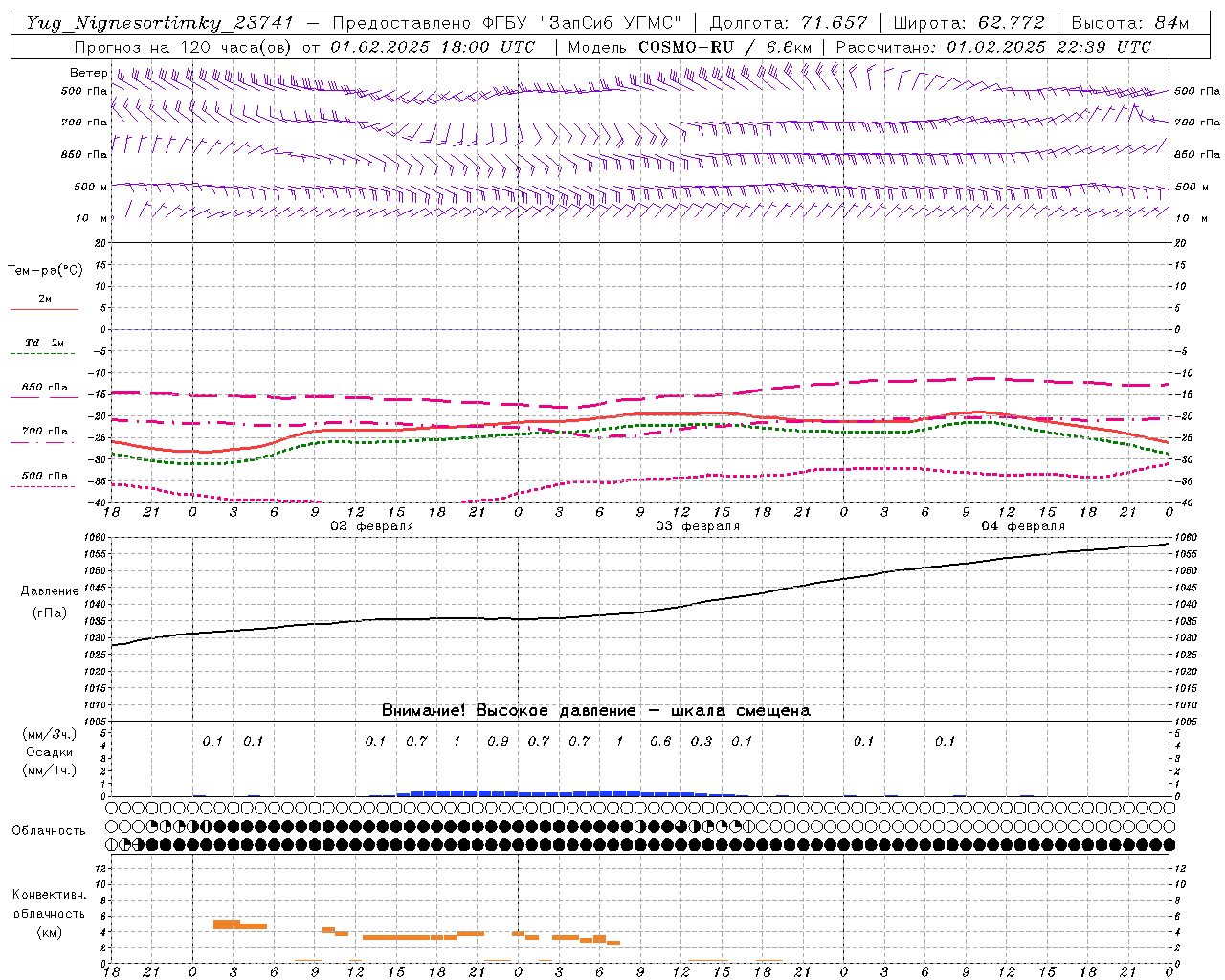
Task: Click the Тем-ра(°C) axis label
Action: 45,271
